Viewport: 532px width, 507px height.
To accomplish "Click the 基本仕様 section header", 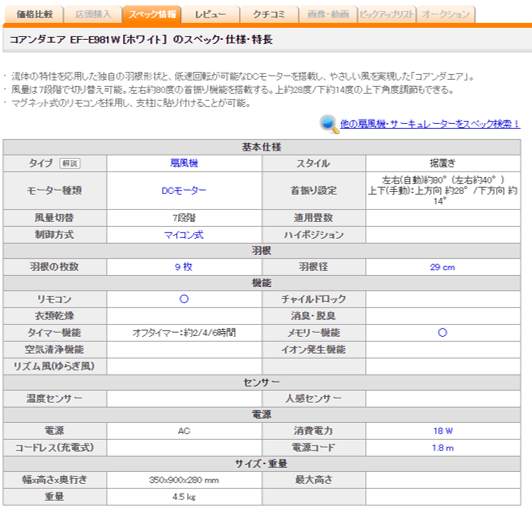I will click(262, 147).
